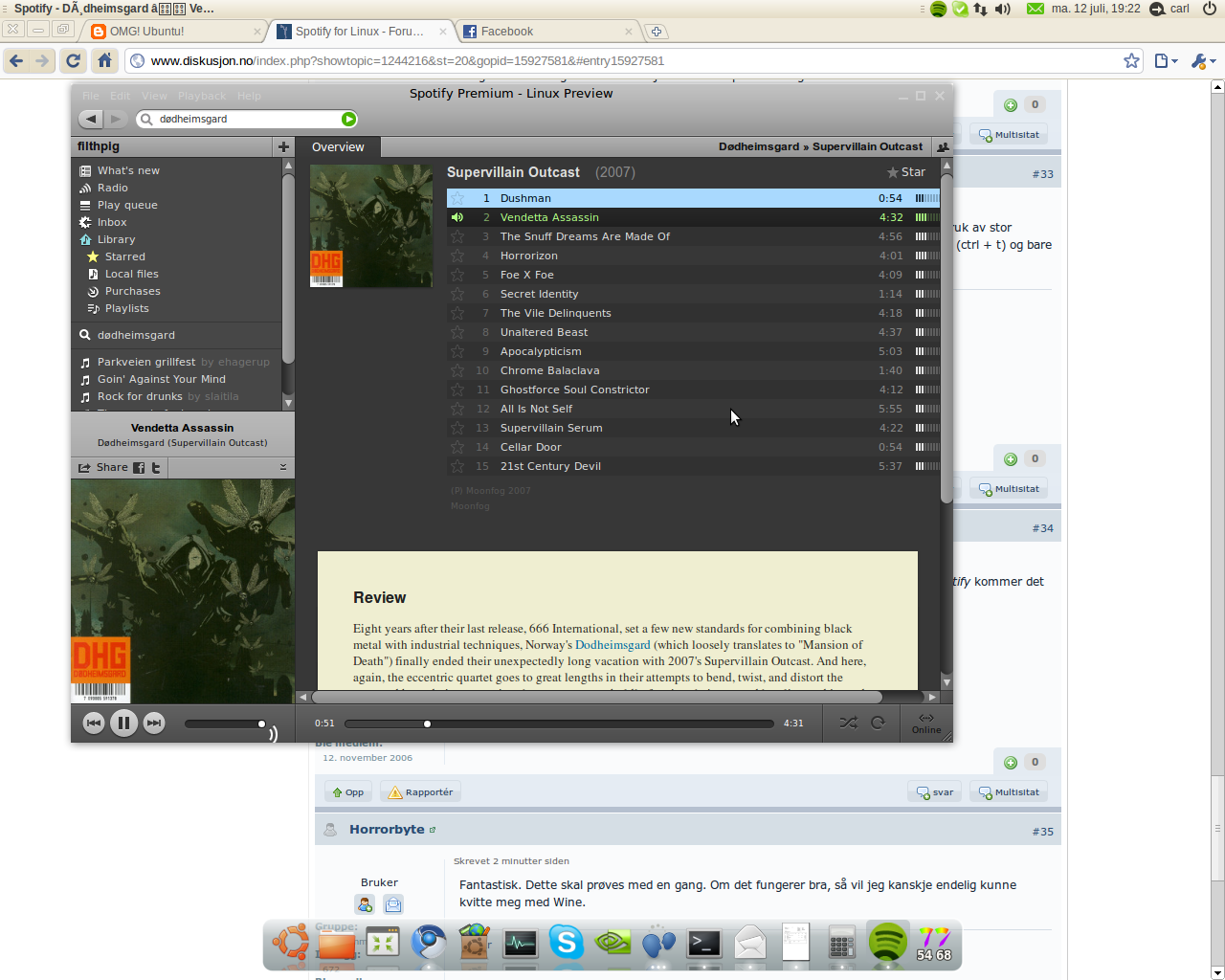This screenshot has width=1225, height=980.
Task: Reload the browser page
Action: point(73,60)
